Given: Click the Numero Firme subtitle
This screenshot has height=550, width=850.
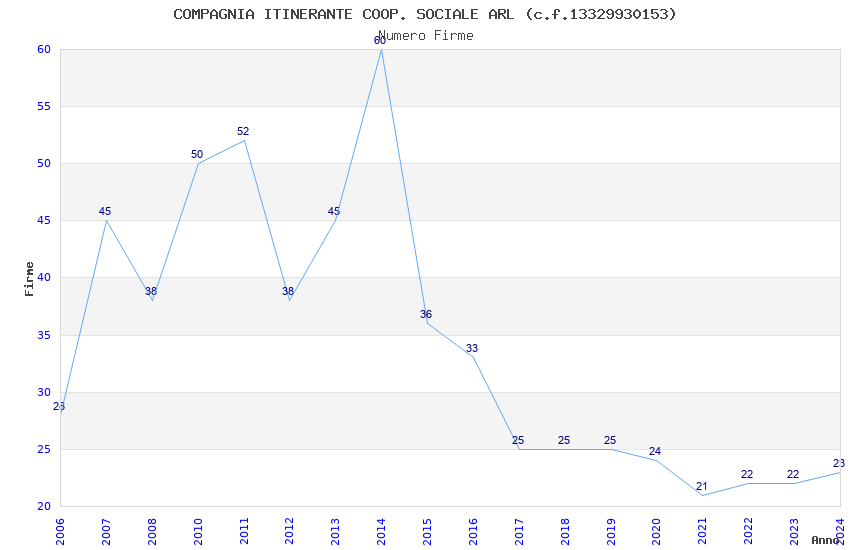Looking at the screenshot, I should click(x=426, y=36).
